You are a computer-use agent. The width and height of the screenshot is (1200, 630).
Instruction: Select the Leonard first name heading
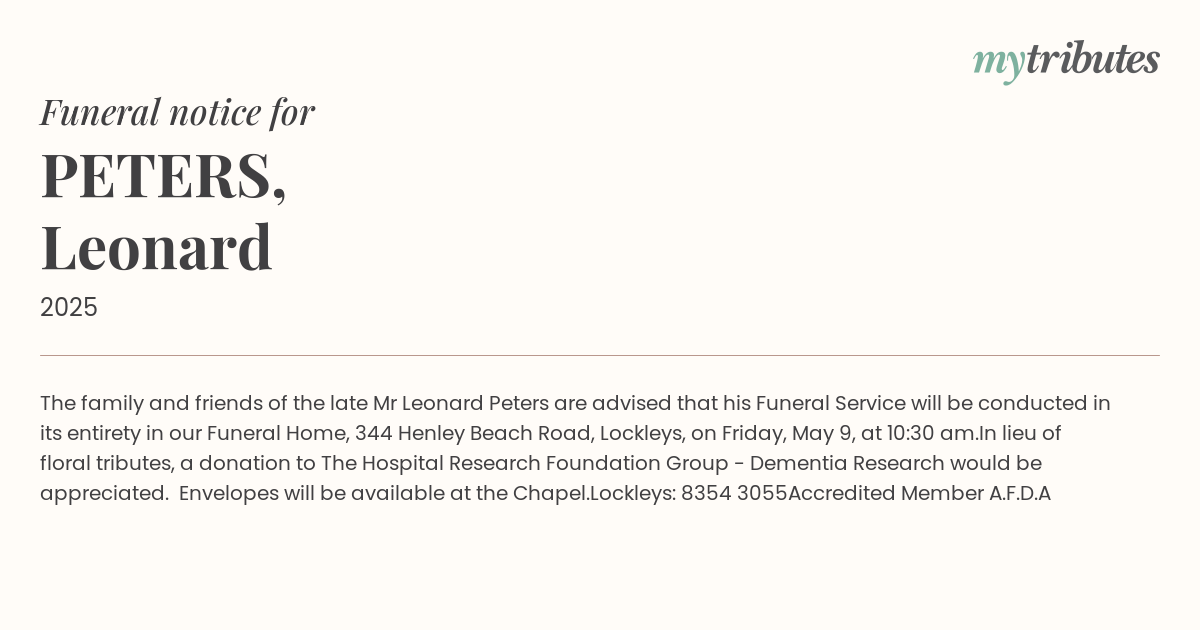pos(156,247)
